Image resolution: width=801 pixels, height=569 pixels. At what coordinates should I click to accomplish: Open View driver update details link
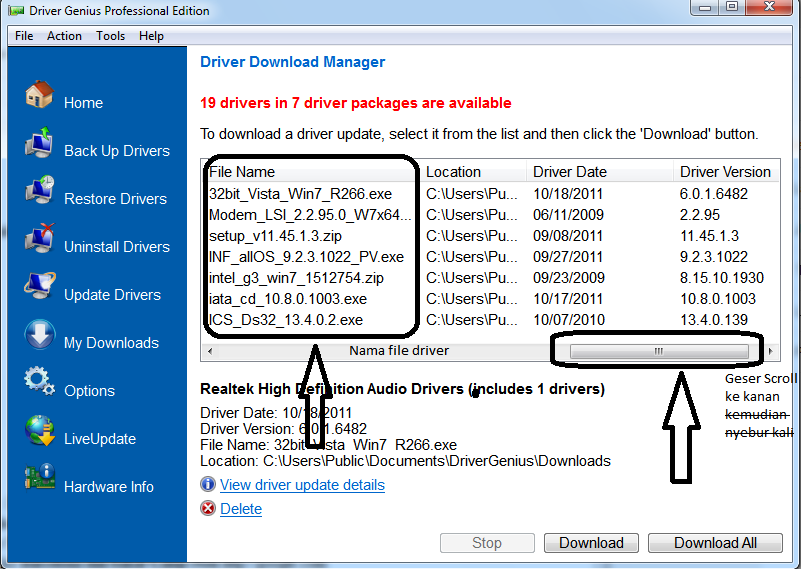302,485
